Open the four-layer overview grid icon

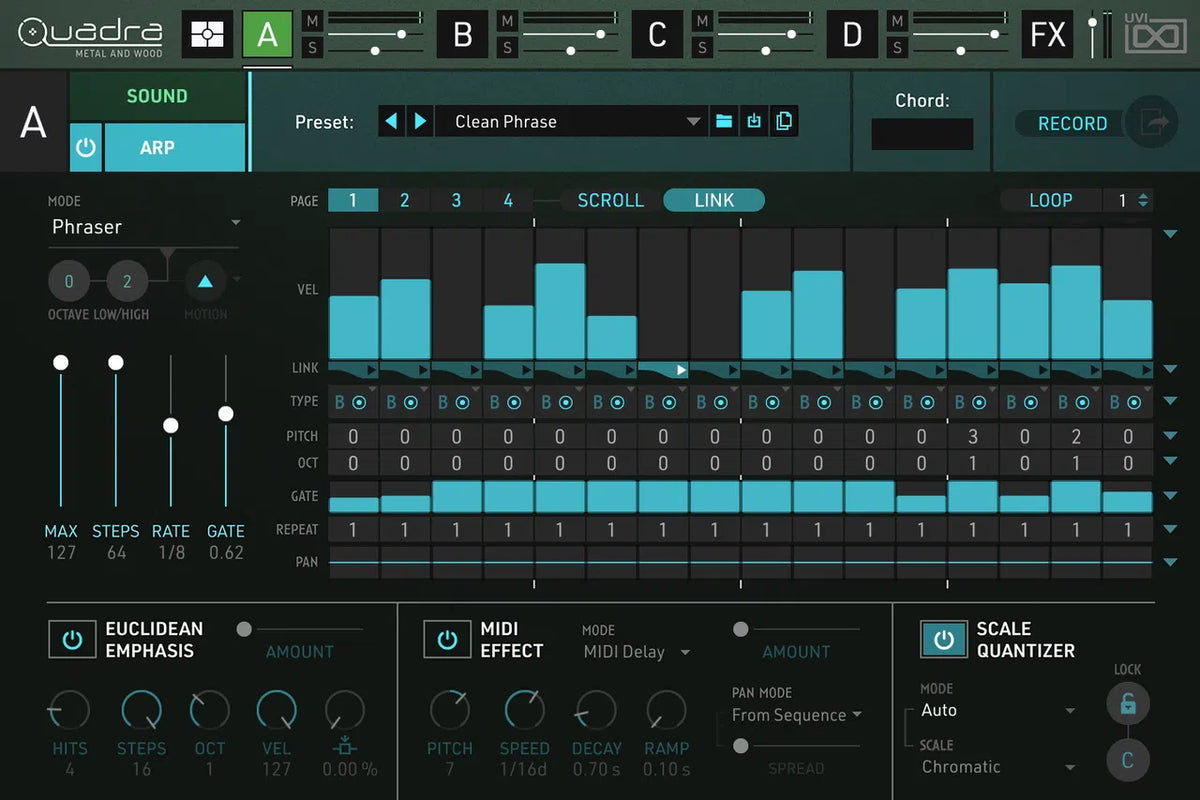point(207,35)
